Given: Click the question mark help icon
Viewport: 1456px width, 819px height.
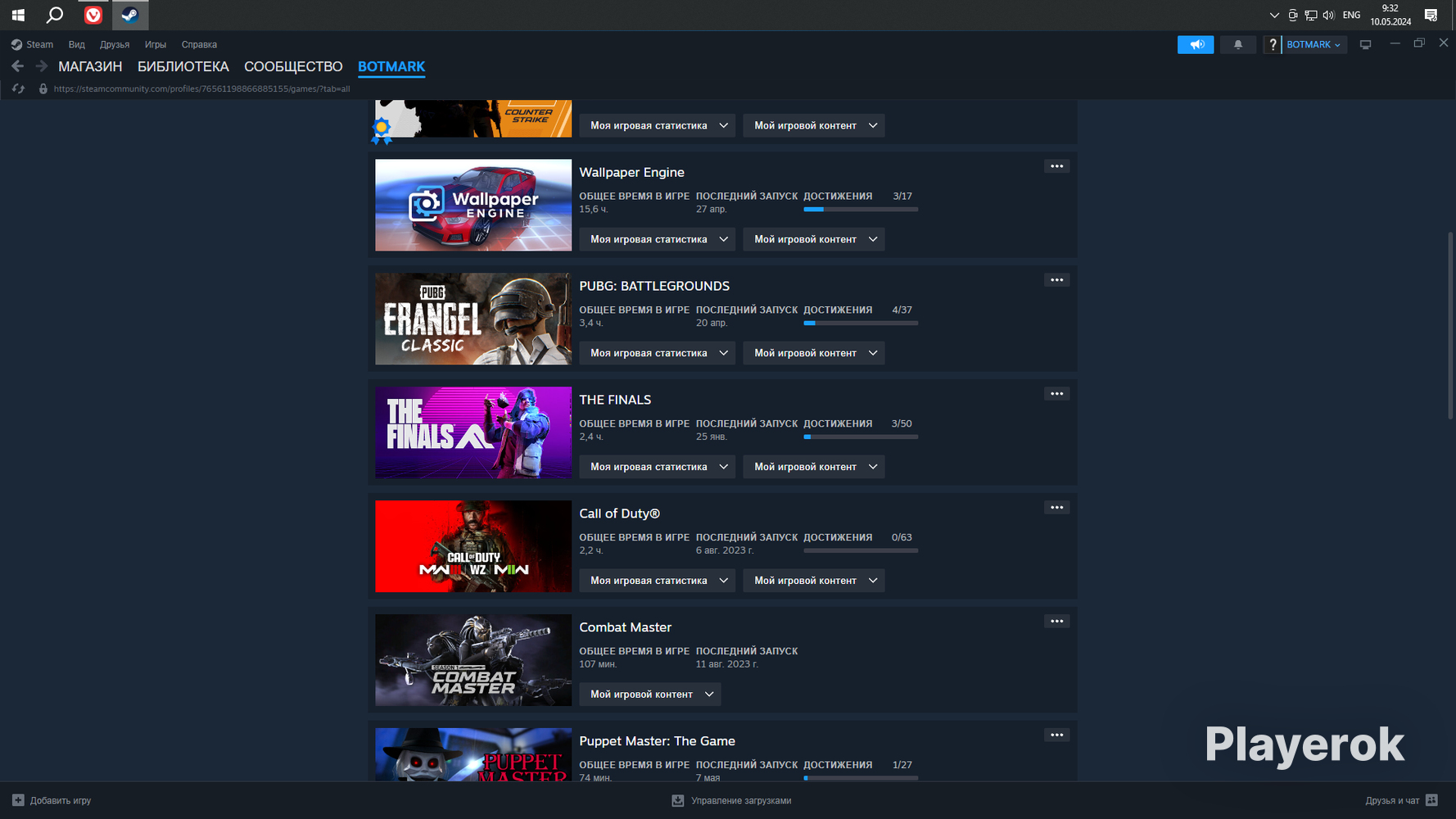Looking at the screenshot, I should [1273, 44].
